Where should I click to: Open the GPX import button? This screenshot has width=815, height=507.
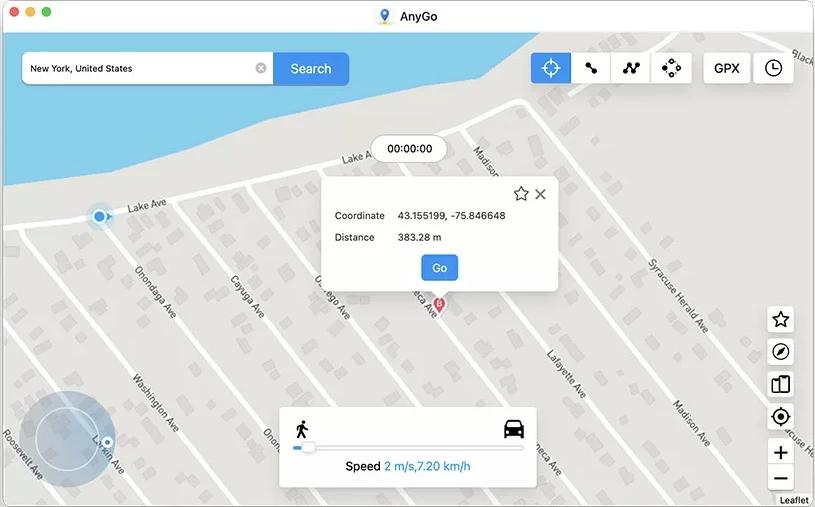(x=726, y=68)
